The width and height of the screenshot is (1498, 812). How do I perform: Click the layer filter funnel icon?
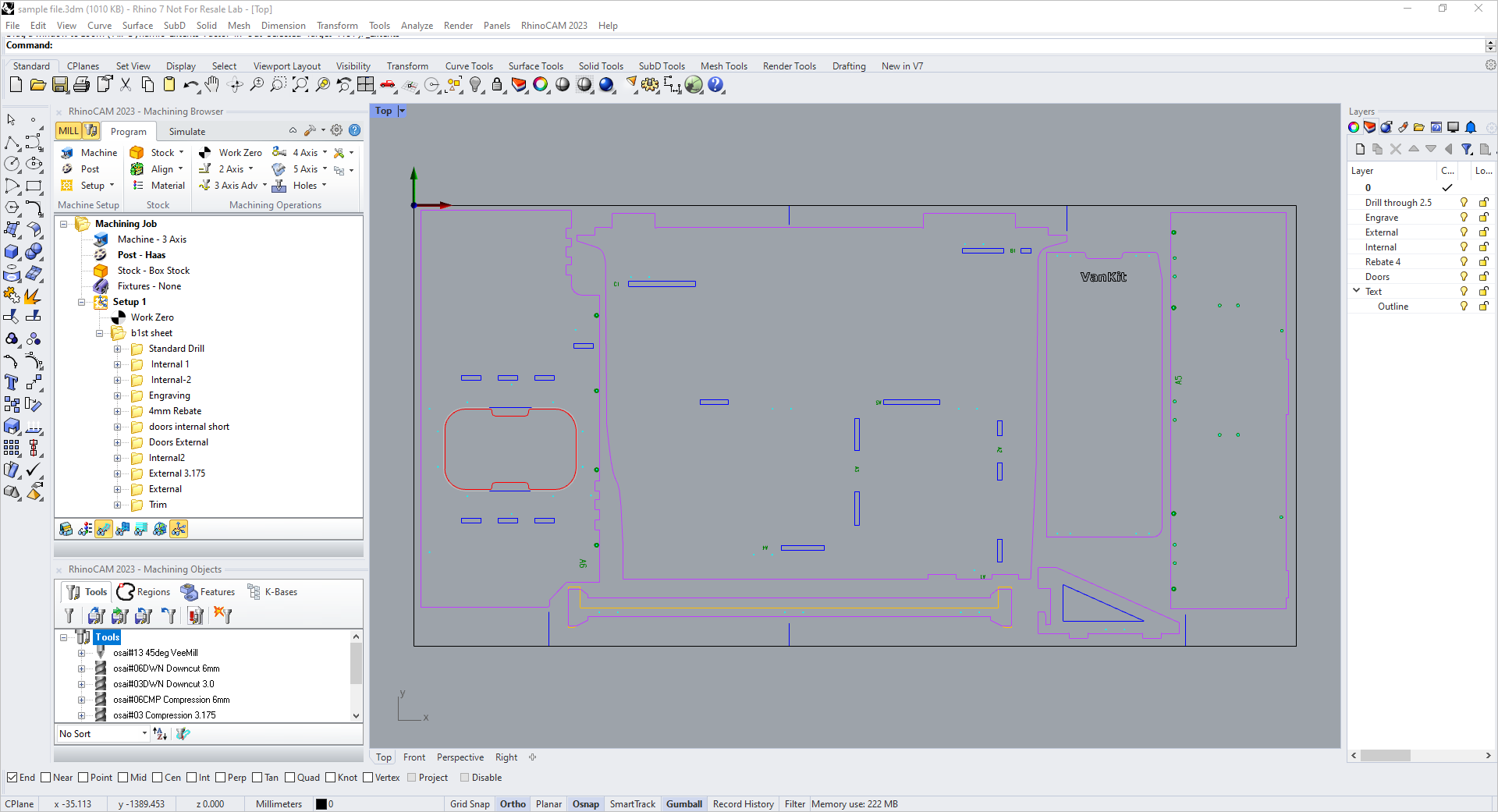(x=1468, y=148)
